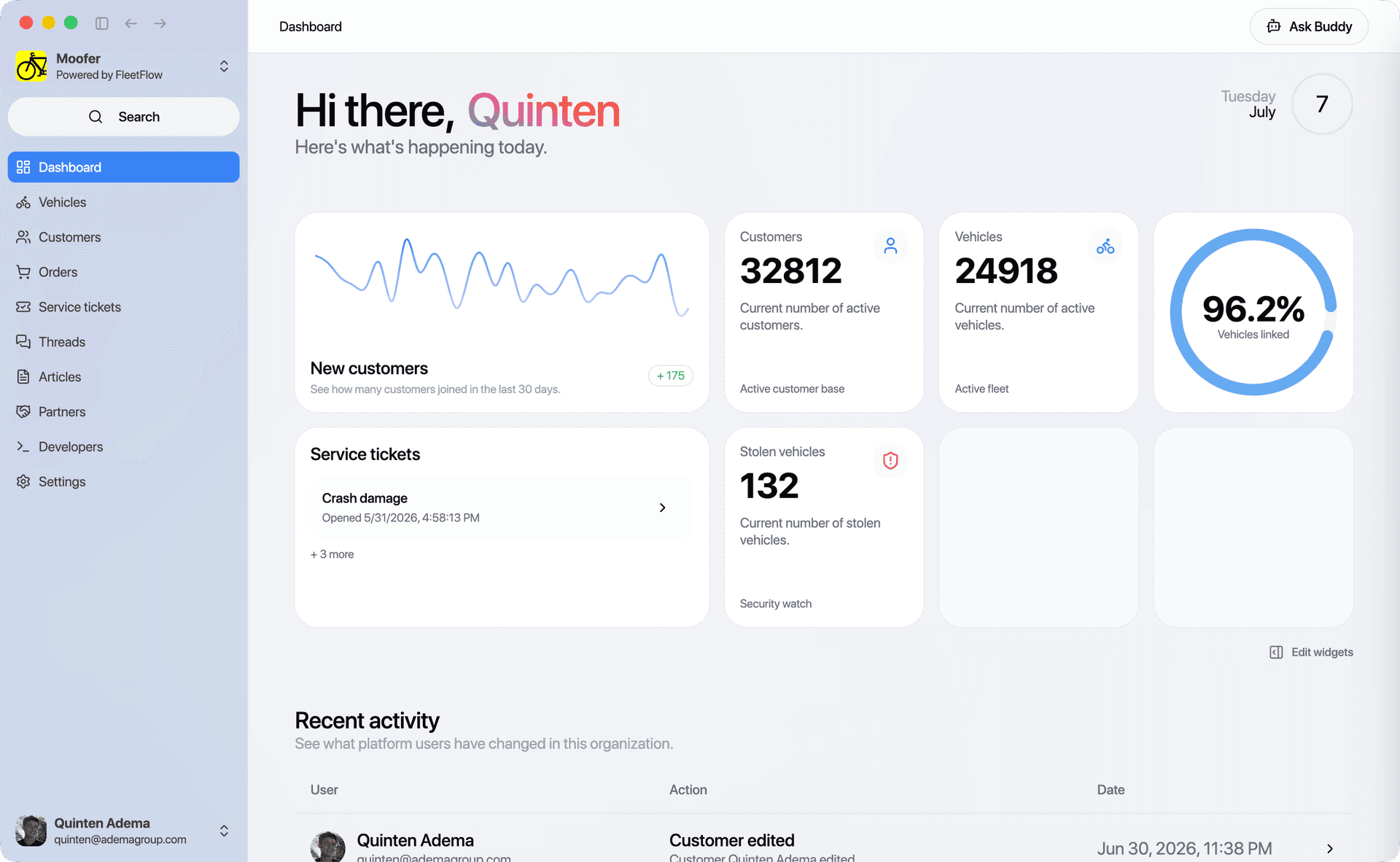The height and width of the screenshot is (862, 1400).
Task: Click the Search field in sidebar
Action: [123, 117]
